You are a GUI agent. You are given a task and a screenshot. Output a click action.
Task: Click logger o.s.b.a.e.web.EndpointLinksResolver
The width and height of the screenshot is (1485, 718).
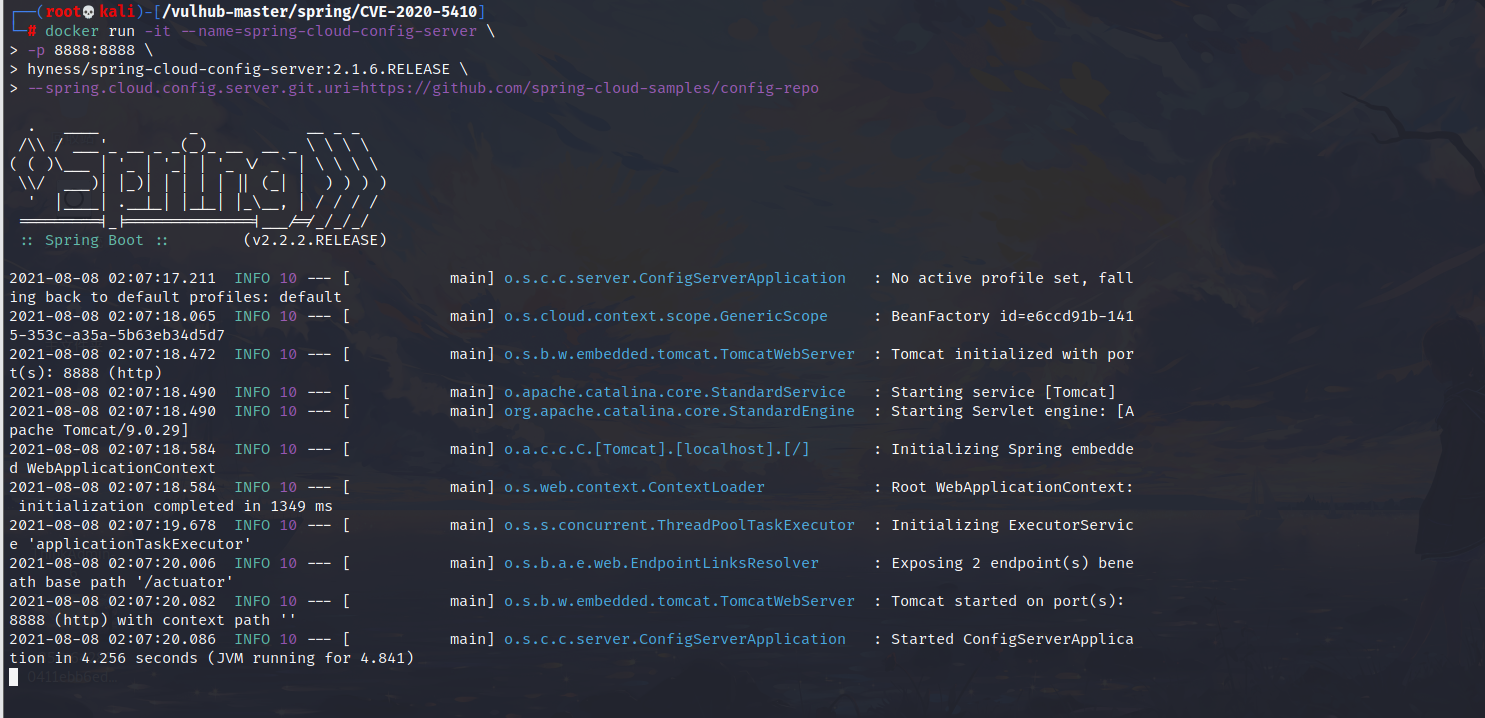(661, 563)
